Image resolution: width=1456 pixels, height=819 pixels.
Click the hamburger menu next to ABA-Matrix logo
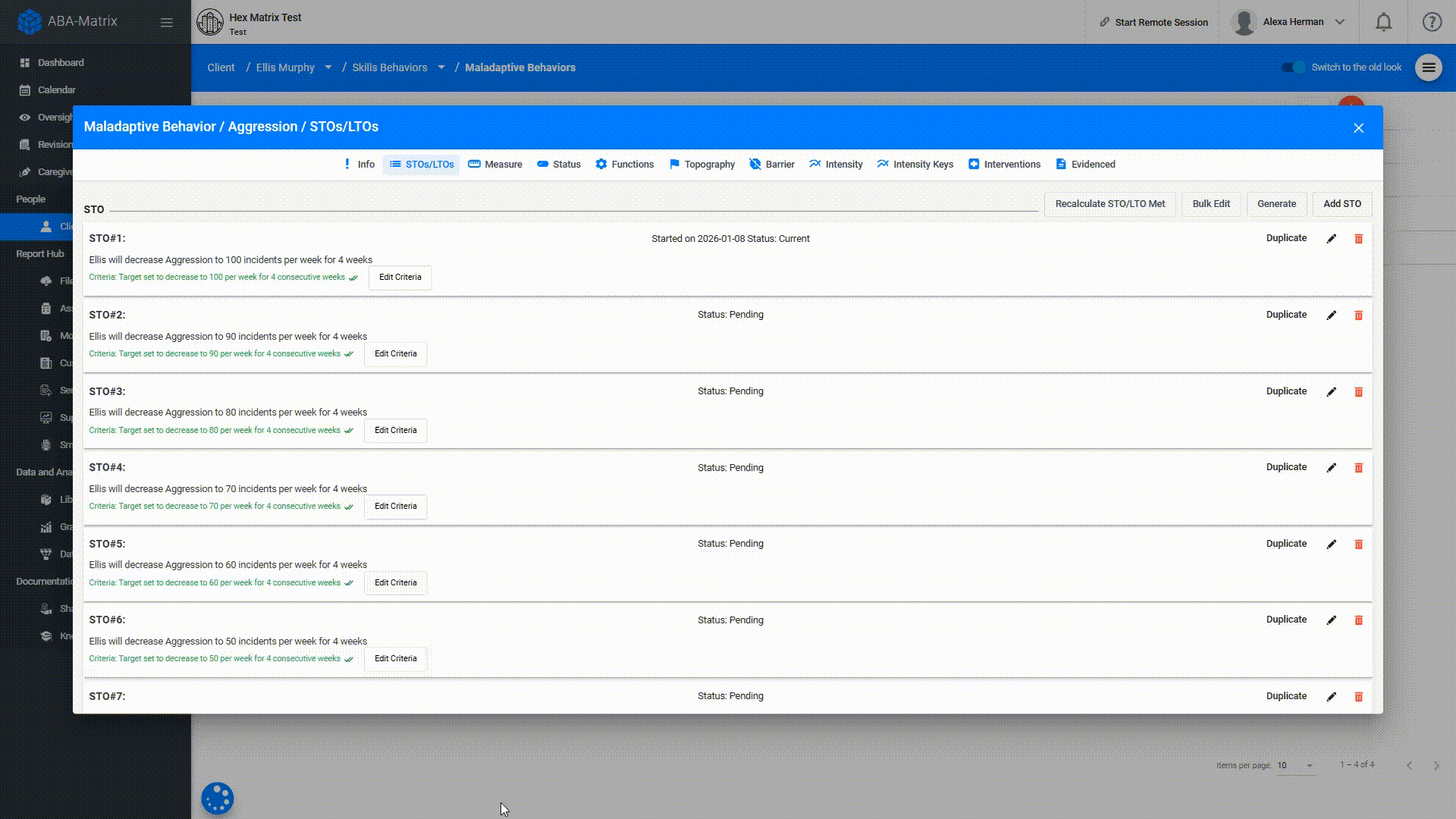coord(167,23)
